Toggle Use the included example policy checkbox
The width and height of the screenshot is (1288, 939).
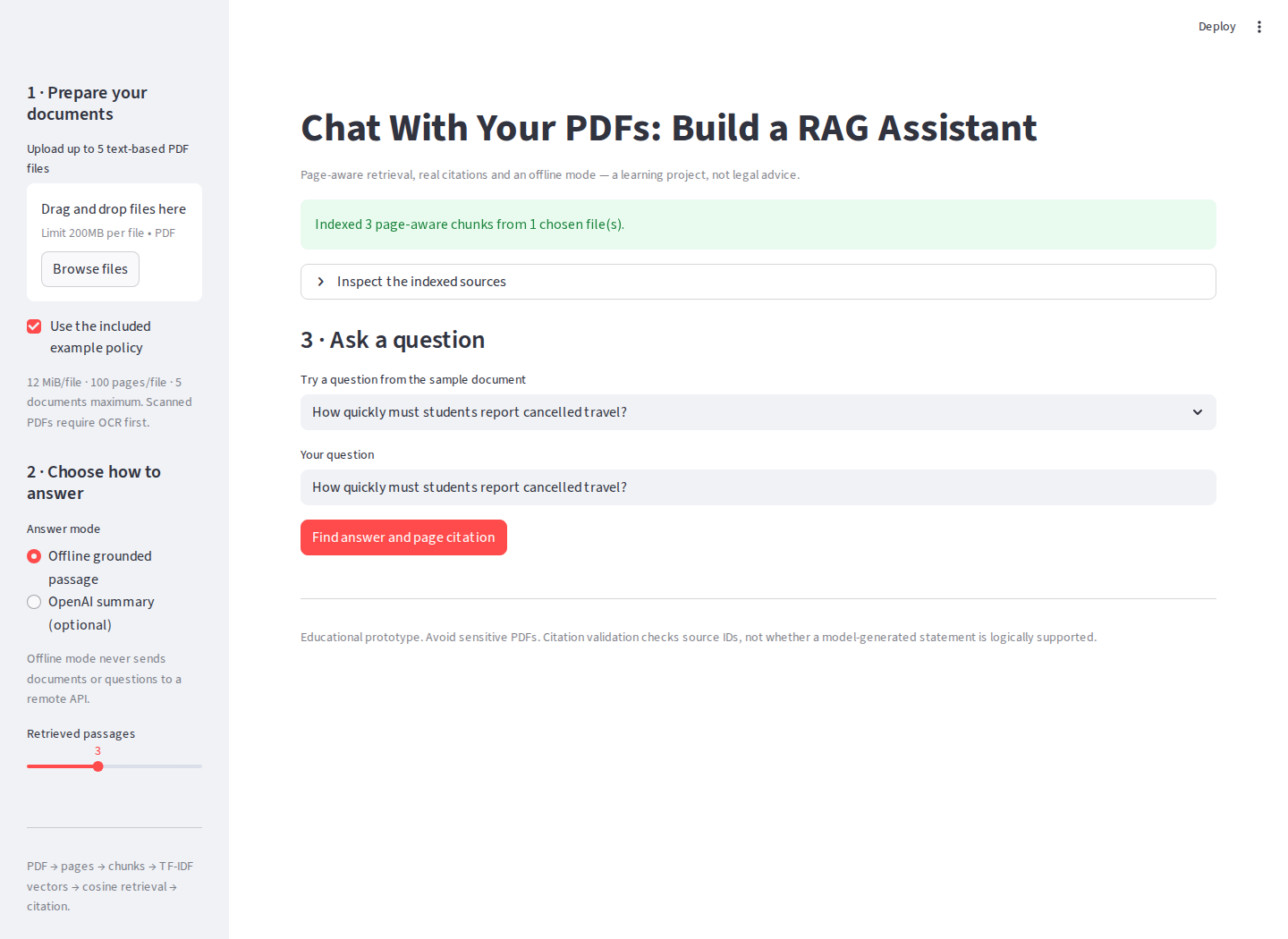coord(34,326)
